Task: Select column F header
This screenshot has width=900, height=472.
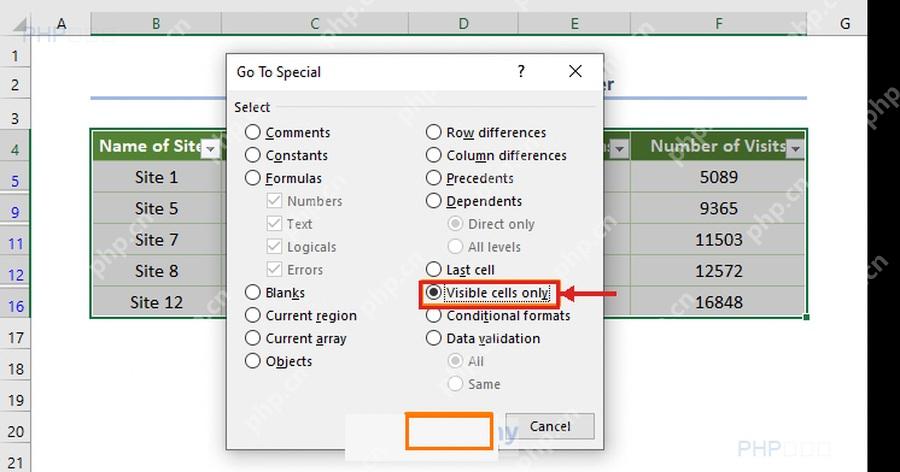Action: (x=719, y=24)
